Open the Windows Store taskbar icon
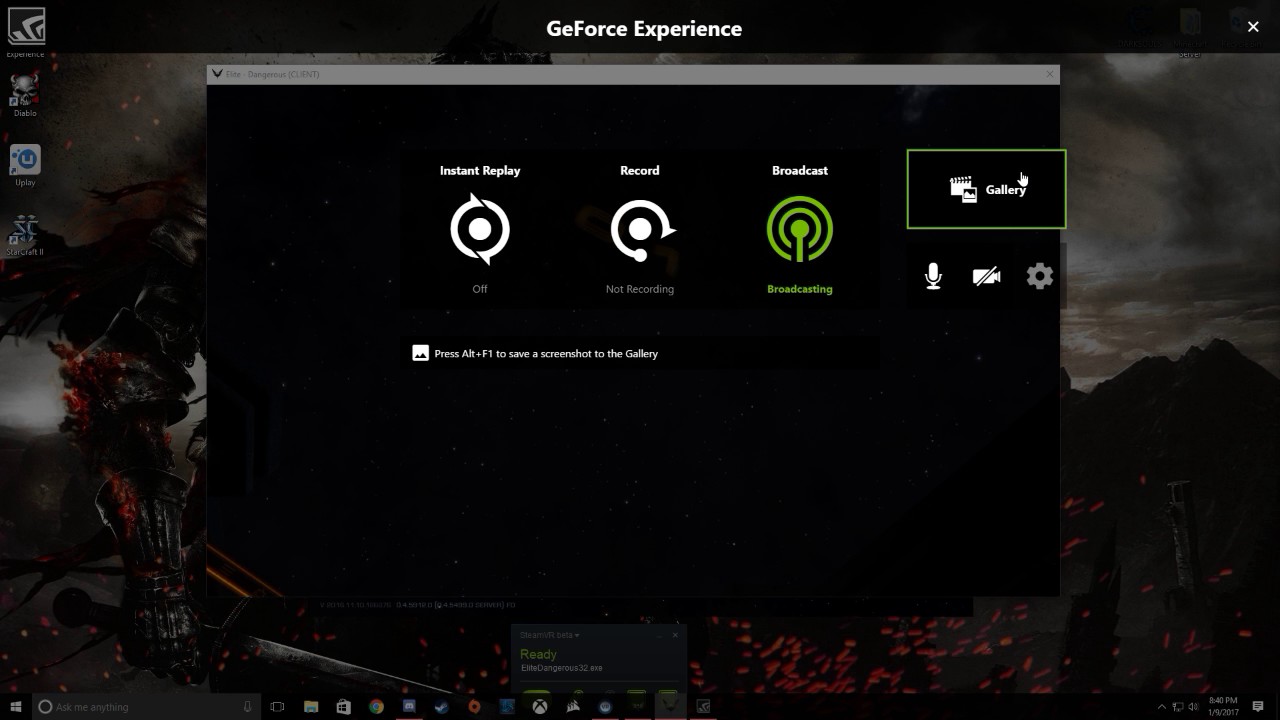 click(343, 707)
